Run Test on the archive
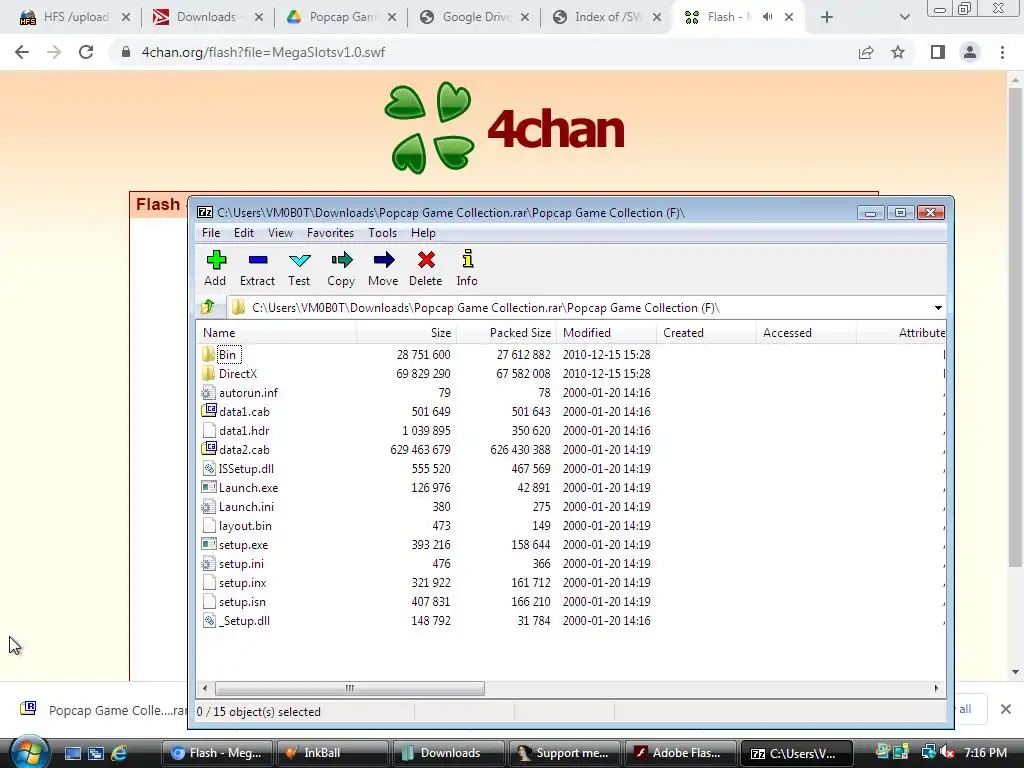The image size is (1024, 768). pyautogui.click(x=299, y=268)
